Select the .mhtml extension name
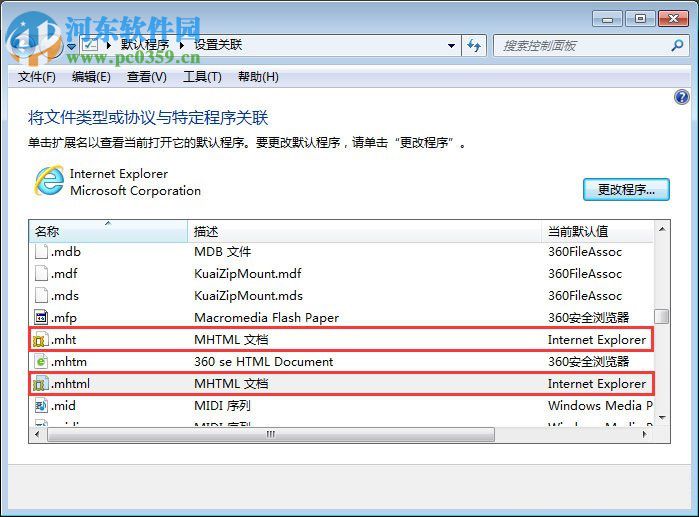Image resolution: width=699 pixels, height=517 pixels. (x=70, y=384)
